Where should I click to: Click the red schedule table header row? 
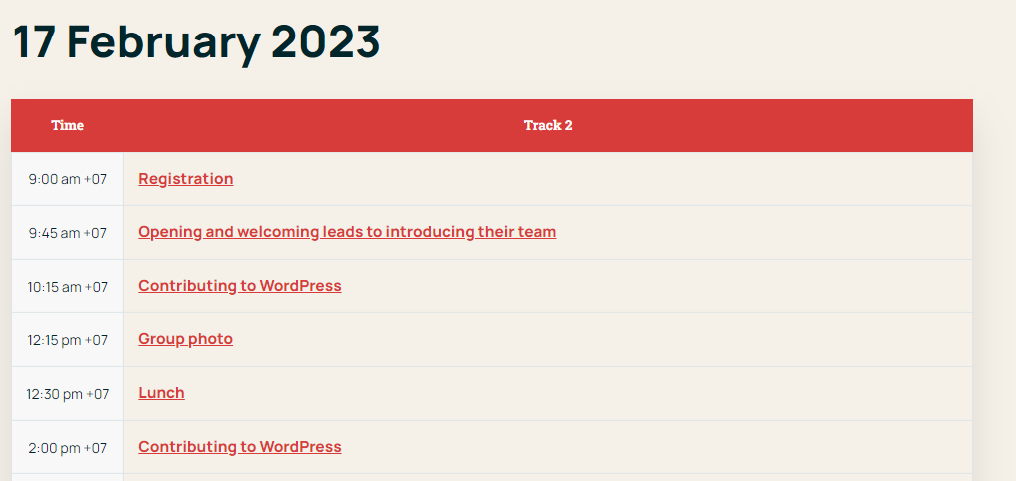[492, 126]
